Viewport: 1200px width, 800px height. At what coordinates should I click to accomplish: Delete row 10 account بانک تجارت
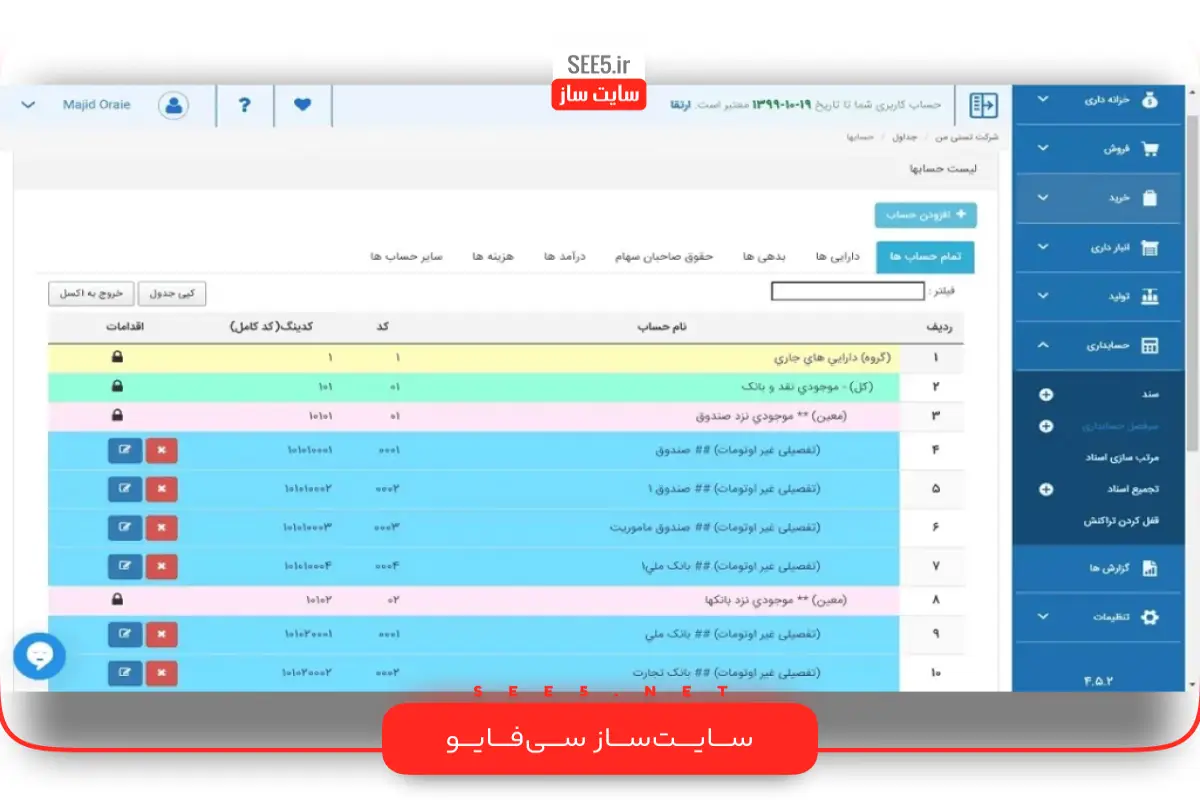(x=161, y=673)
